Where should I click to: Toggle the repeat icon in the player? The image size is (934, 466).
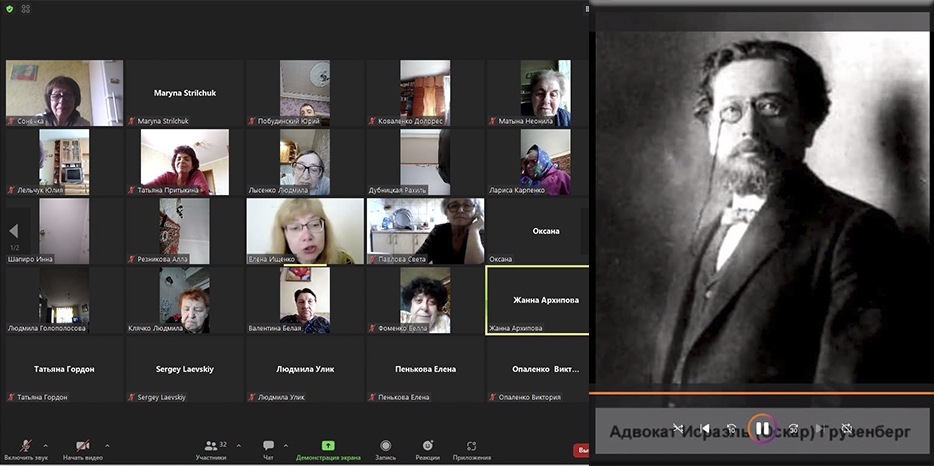[847, 429]
